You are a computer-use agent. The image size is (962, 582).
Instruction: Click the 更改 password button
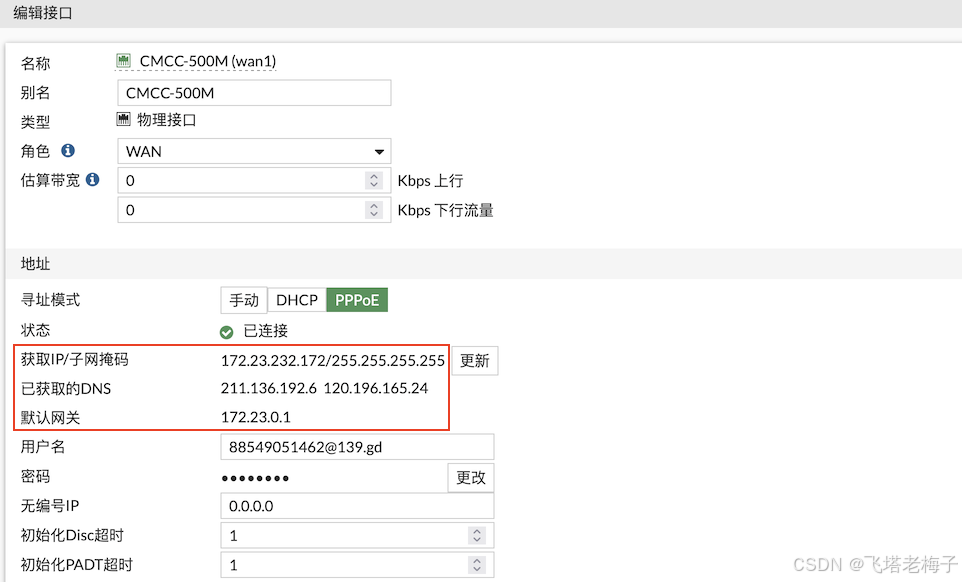(x=471, y=477)
